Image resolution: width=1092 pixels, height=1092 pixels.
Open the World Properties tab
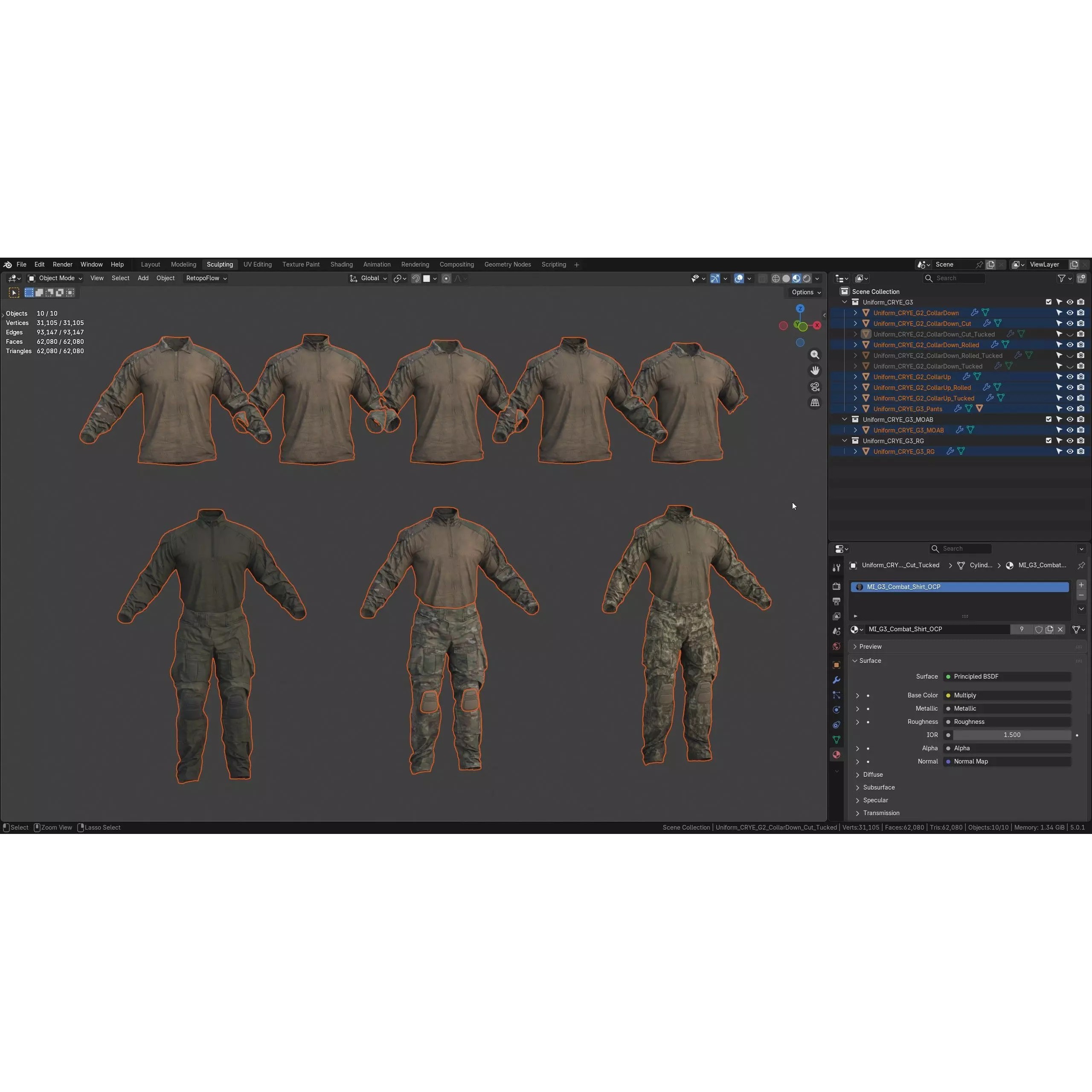click(836, 646)
